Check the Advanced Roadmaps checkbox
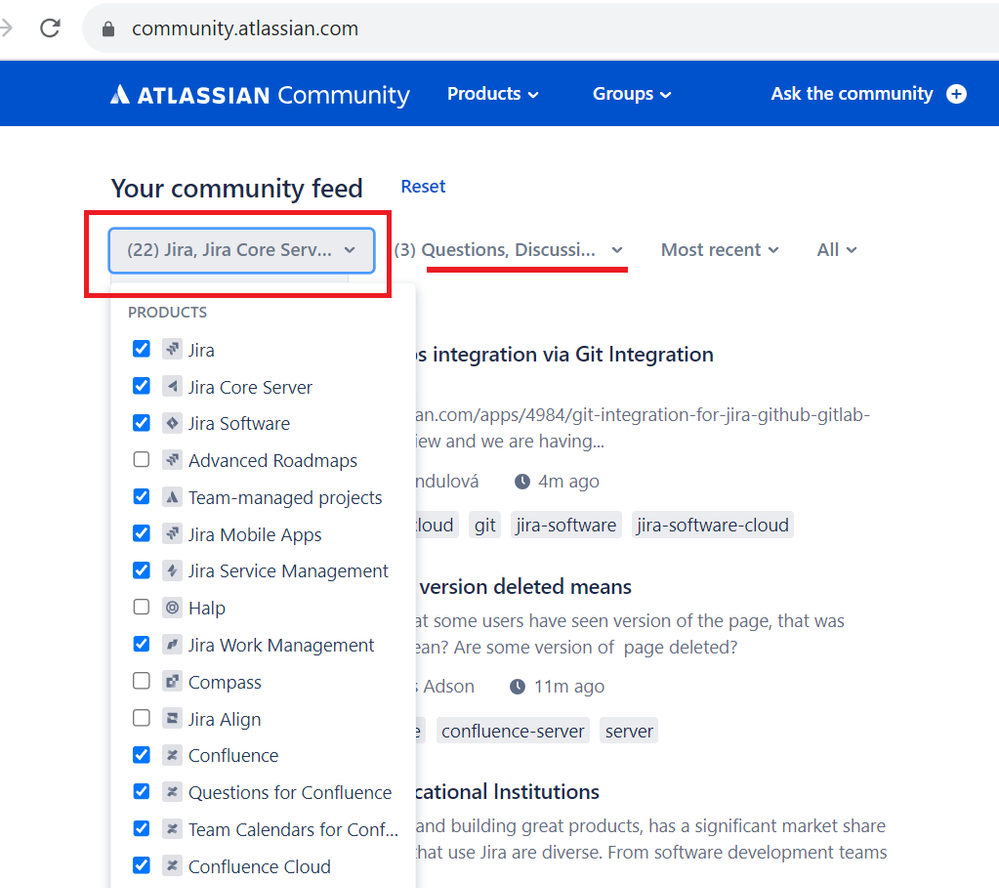Viewport: 999px width, 888px height. pyautogui.click(x=141, y=459)
